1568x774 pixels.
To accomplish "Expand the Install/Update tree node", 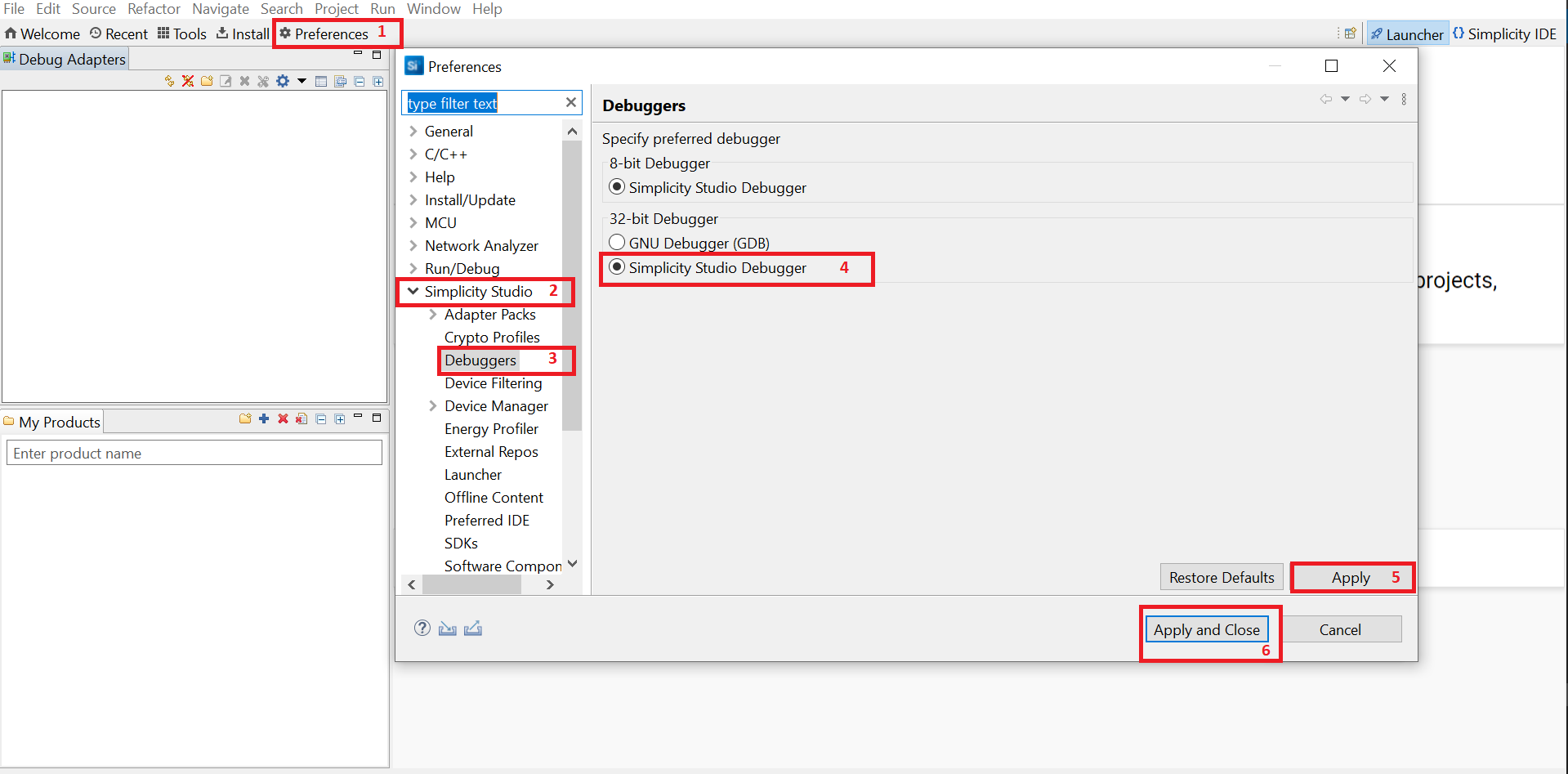I will [x=413, y=199].
